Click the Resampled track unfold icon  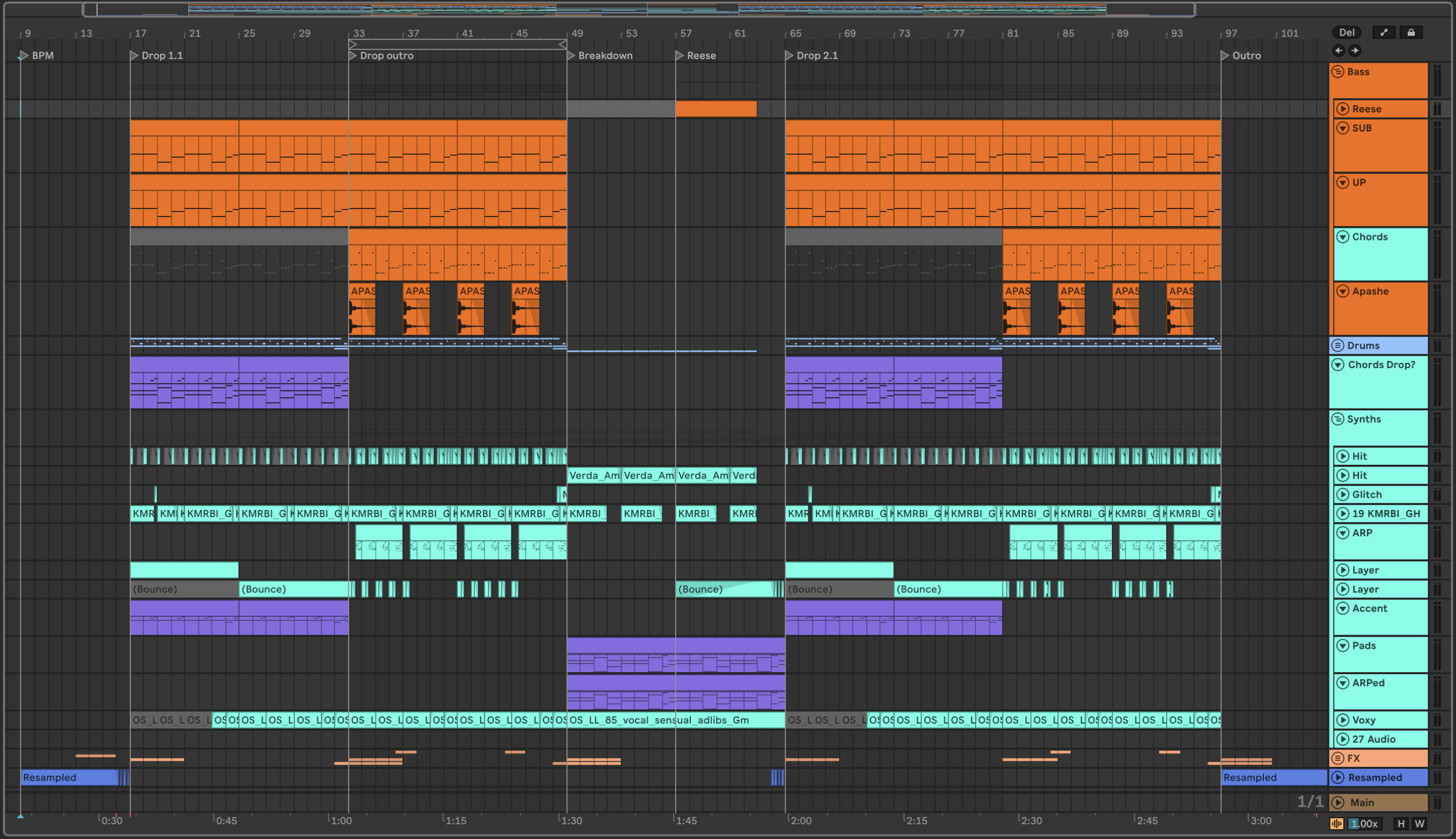pos(1339,777)
